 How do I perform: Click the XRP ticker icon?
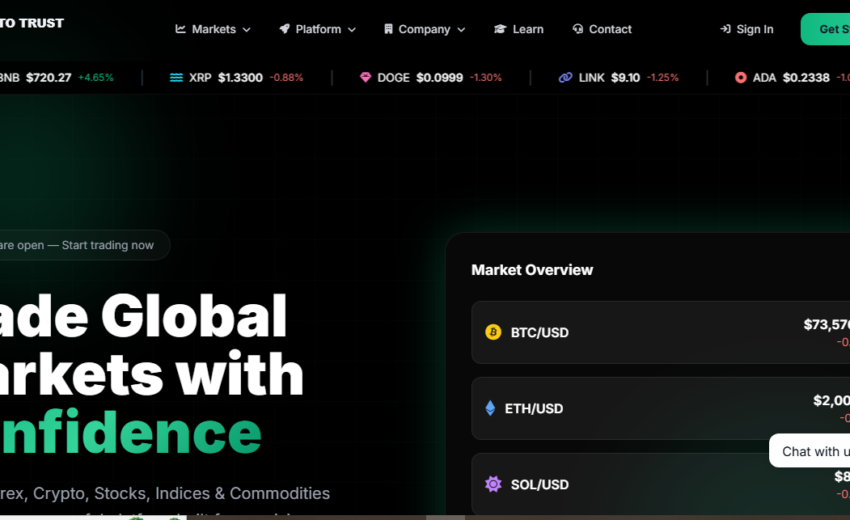point(176,78)
